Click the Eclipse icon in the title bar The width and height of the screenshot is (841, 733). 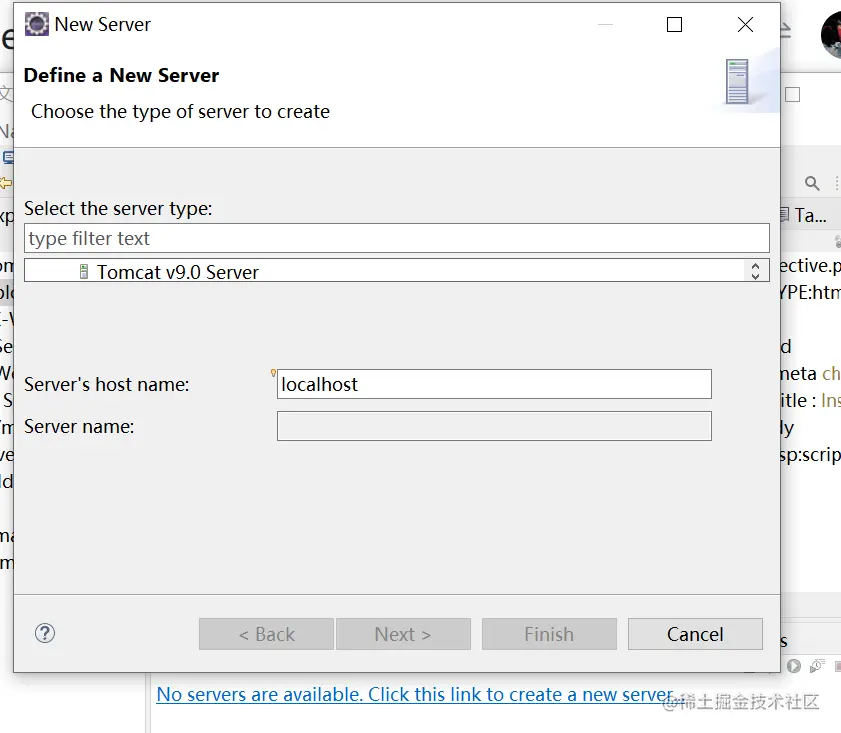37,25
